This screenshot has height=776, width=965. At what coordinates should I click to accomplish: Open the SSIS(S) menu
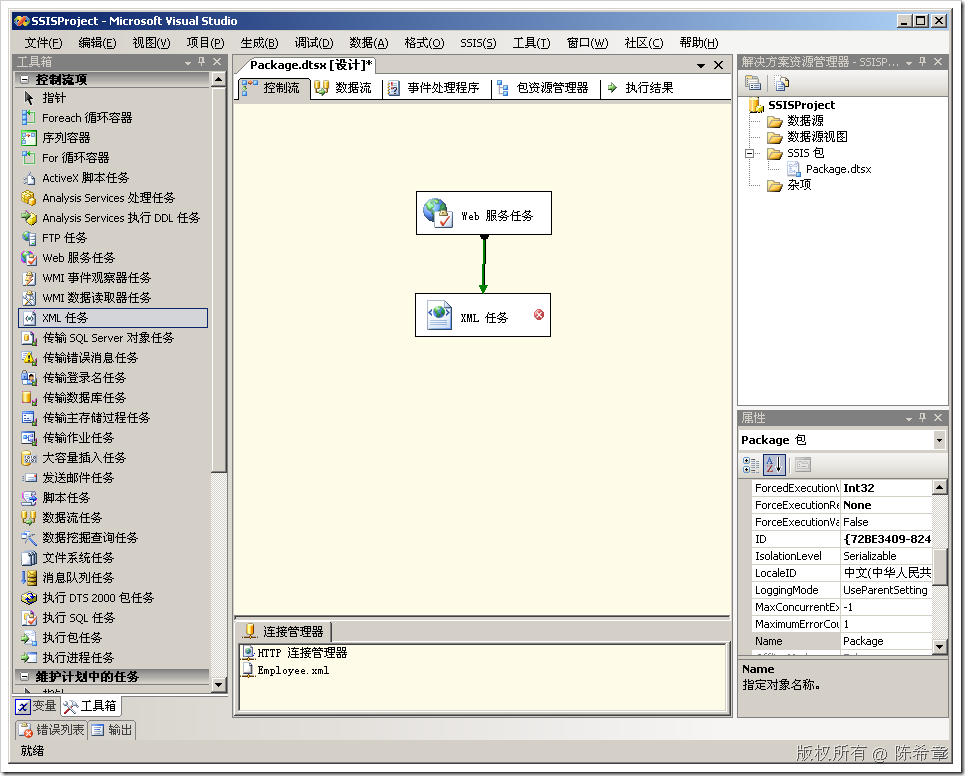click(478, 42)
